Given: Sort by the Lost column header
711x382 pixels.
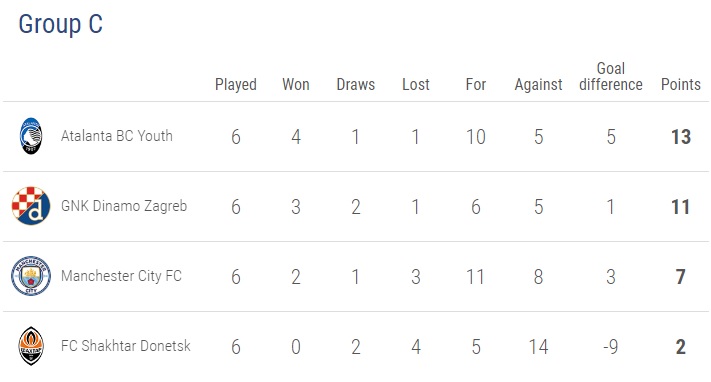Looking at the screenshot, I should 416,84.
